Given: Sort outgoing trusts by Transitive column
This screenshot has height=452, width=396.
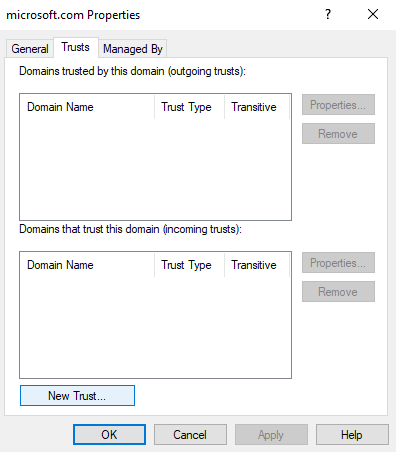Looking at the screenshot, I should pos(257,107).
